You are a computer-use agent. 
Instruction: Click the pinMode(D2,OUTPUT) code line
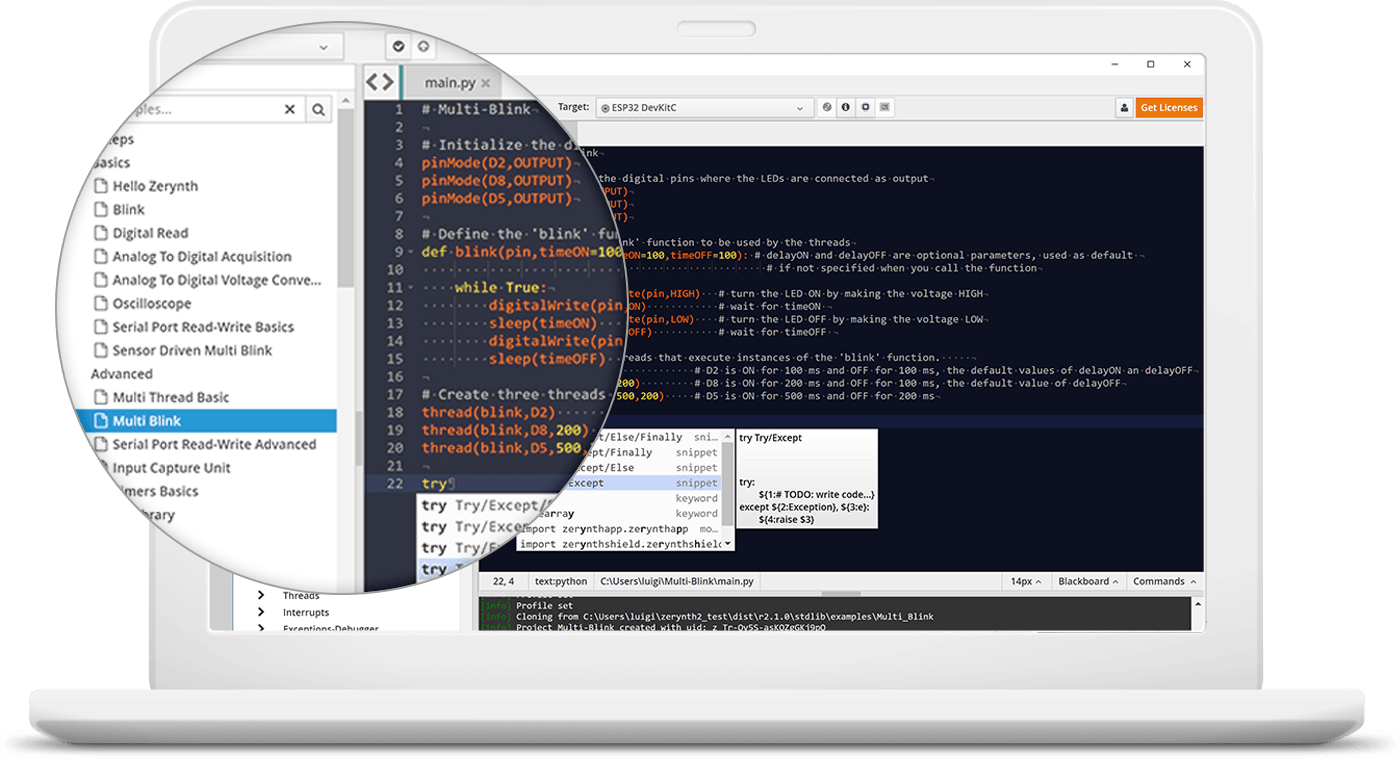[x=496, y=163]
